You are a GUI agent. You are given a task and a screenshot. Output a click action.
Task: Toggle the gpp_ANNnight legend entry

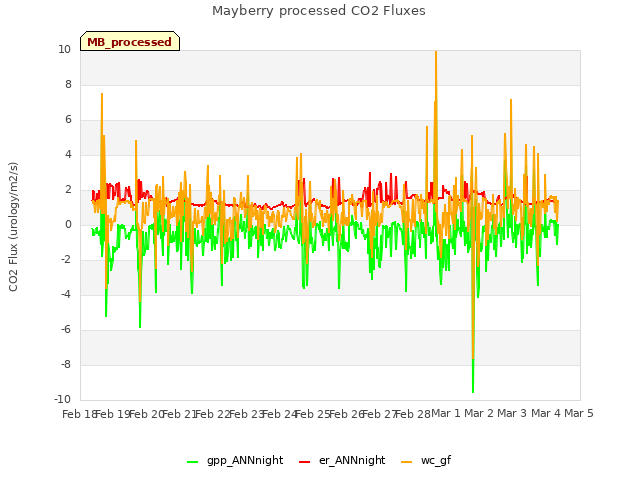point(235,460)
